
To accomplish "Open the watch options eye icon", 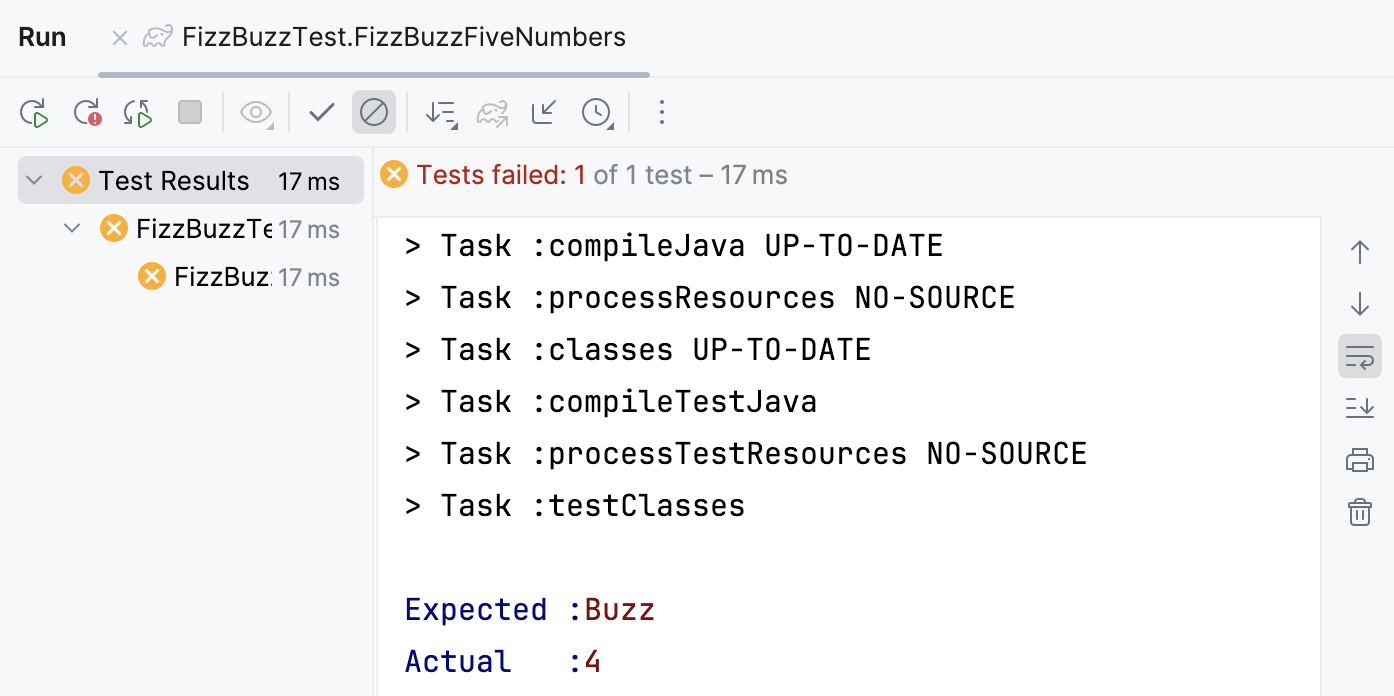I will point(256,112).
